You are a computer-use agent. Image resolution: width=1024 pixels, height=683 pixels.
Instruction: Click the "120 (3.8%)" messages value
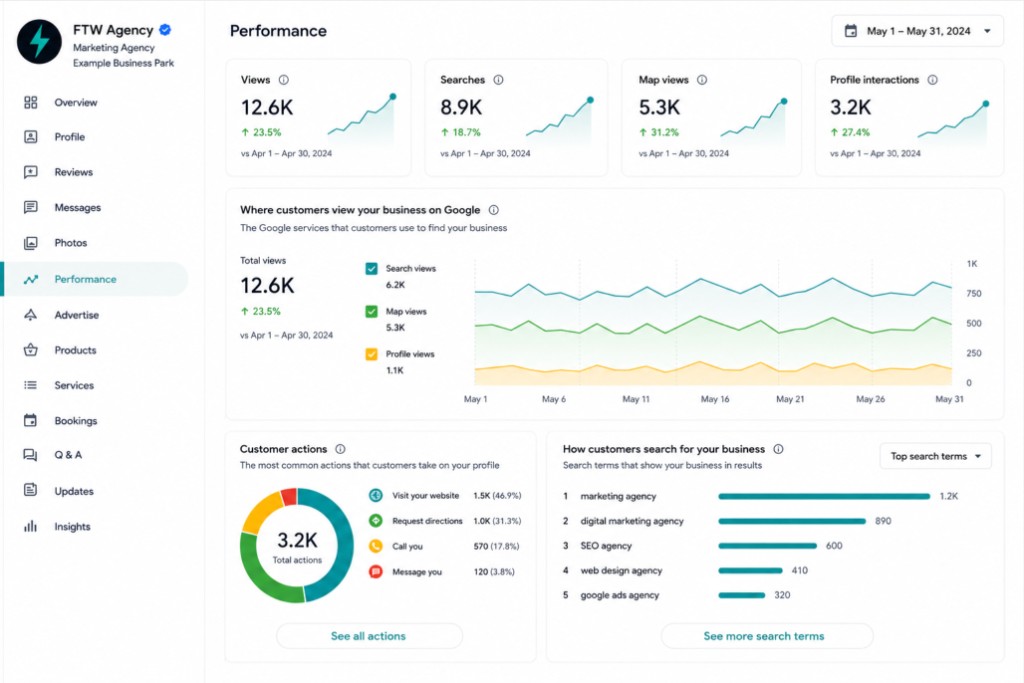494,571
